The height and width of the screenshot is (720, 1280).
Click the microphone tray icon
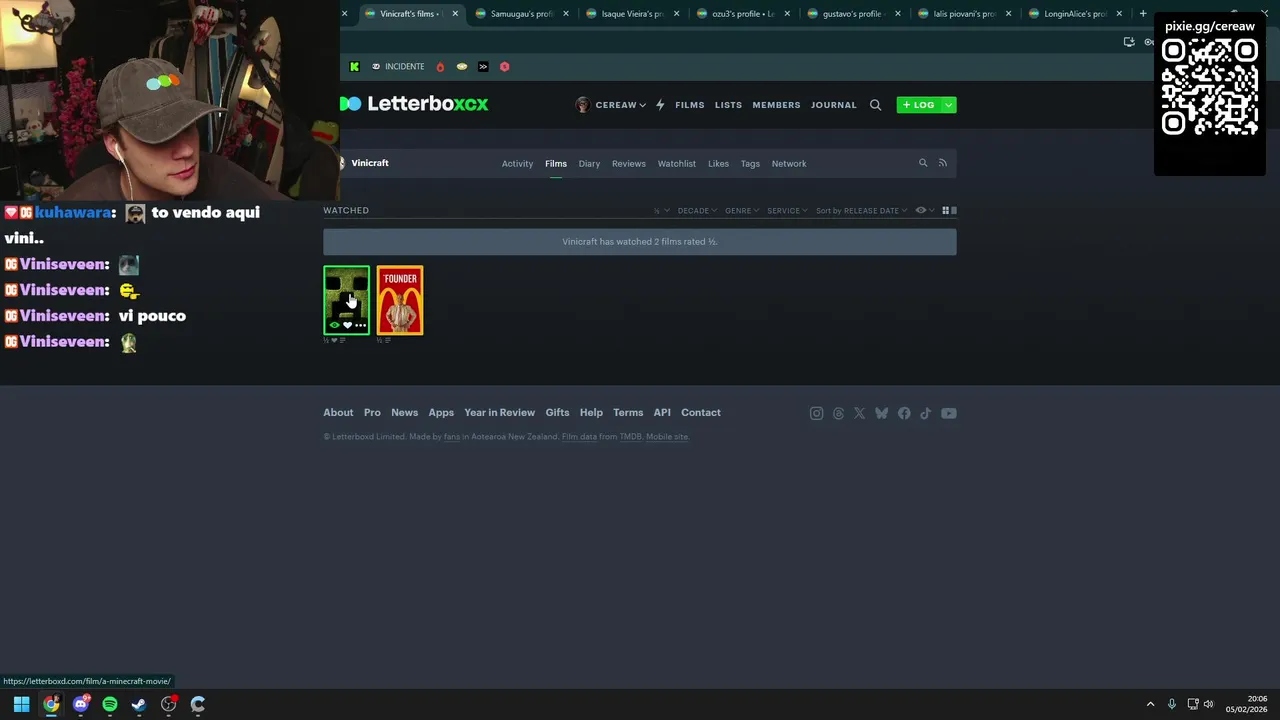tap(1172, 704)
